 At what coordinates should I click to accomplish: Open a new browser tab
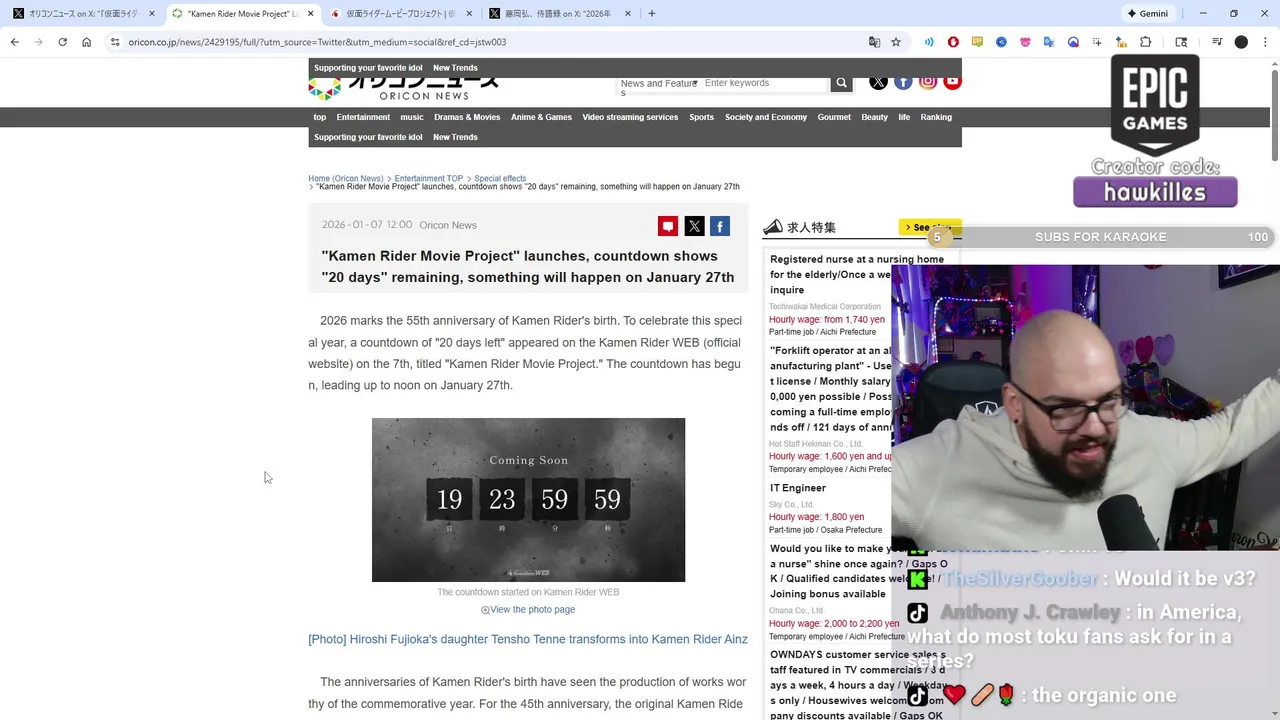(x=651, y=13)
